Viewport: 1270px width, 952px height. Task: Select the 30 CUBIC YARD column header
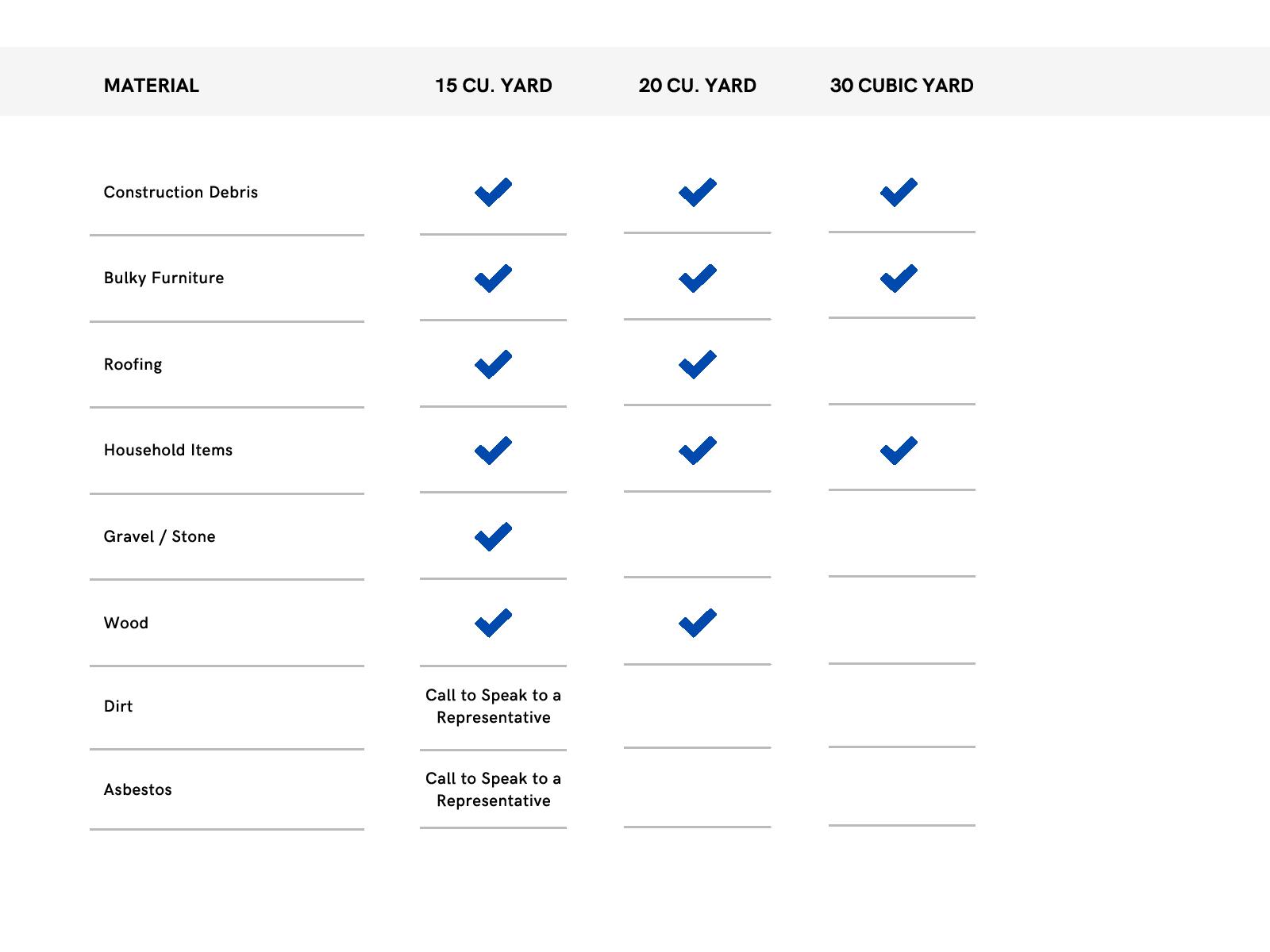coord(902,86)
